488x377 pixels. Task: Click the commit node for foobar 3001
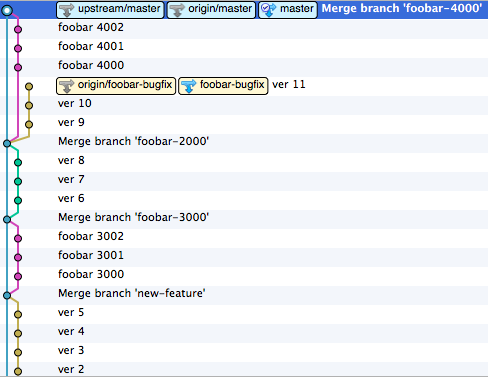coord(18,257)
